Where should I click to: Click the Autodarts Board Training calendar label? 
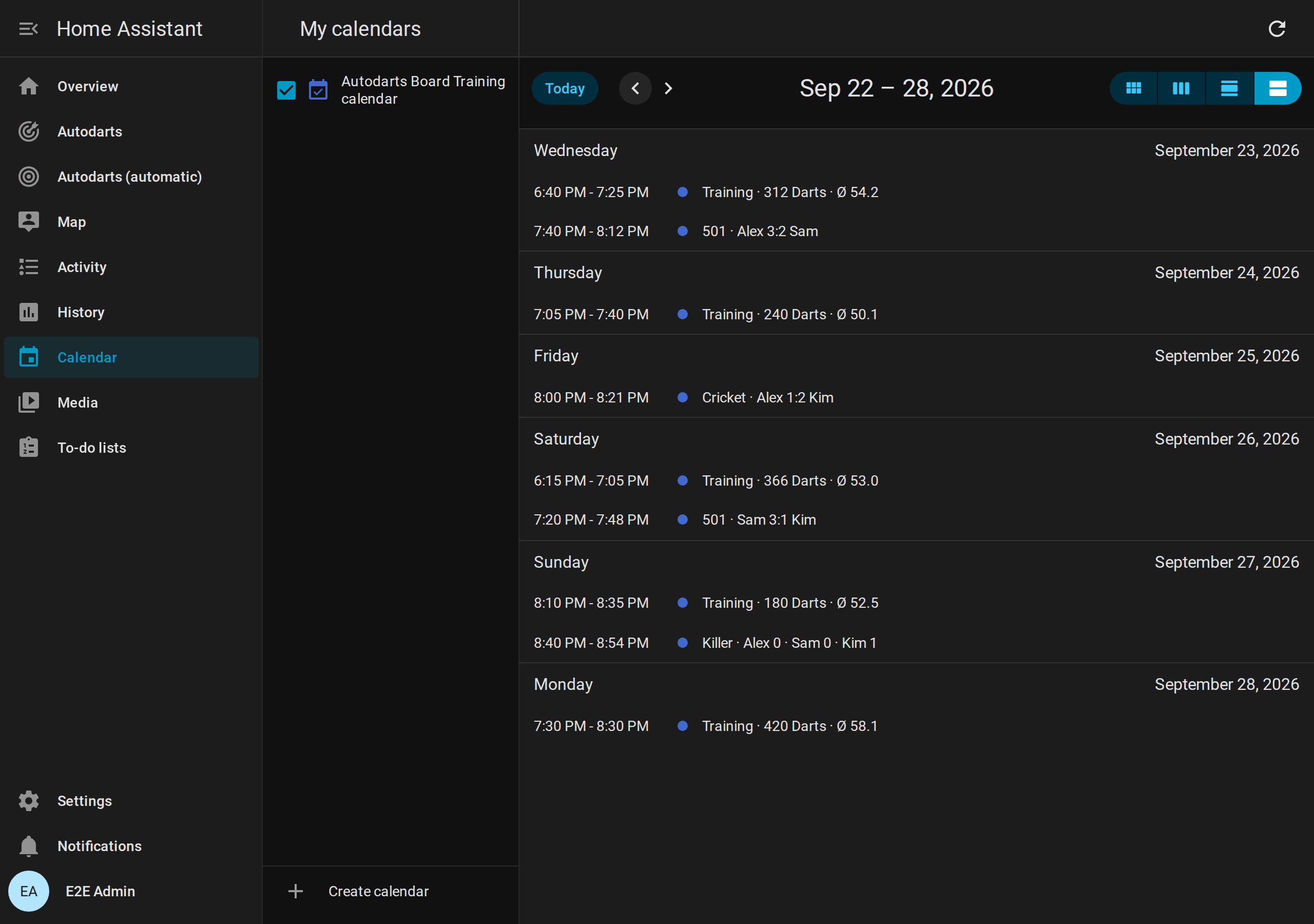tap(423, 90)
